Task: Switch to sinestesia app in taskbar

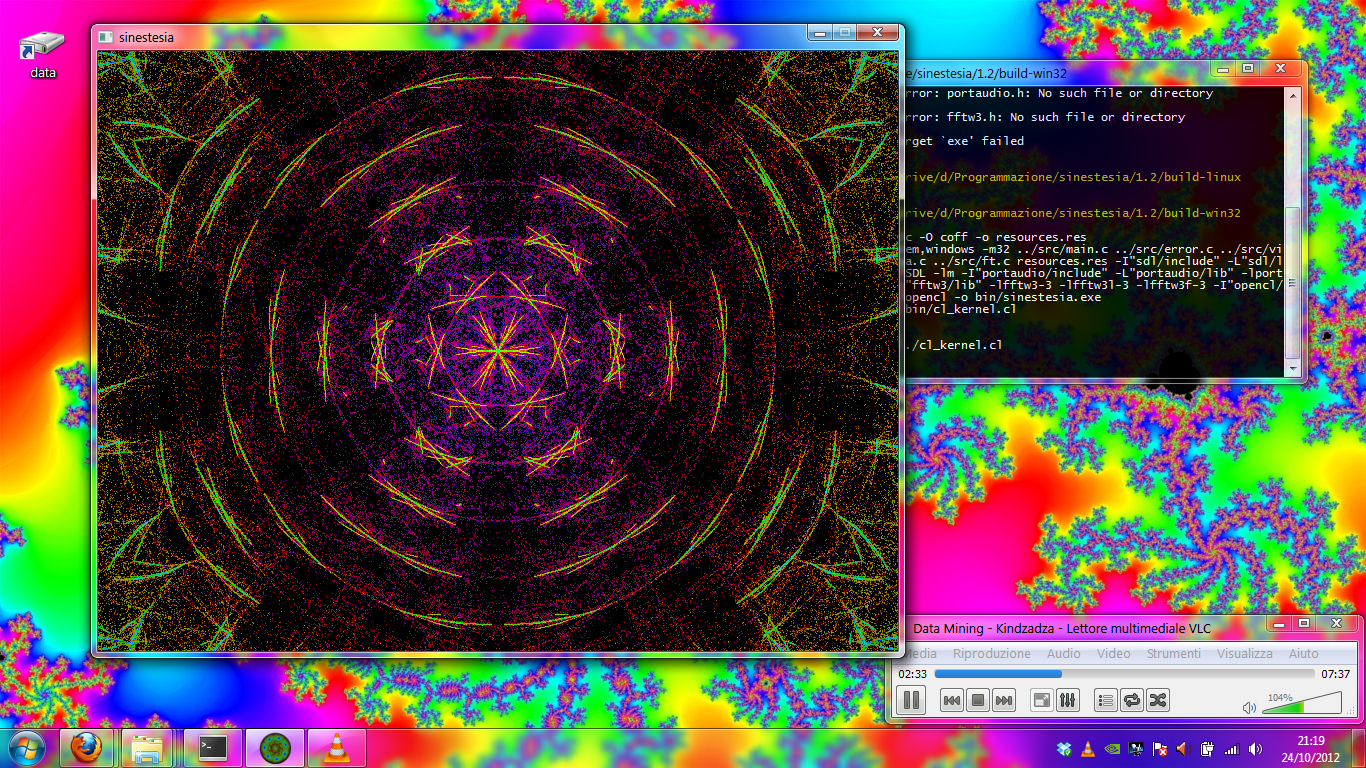Action: click(275, 747)
